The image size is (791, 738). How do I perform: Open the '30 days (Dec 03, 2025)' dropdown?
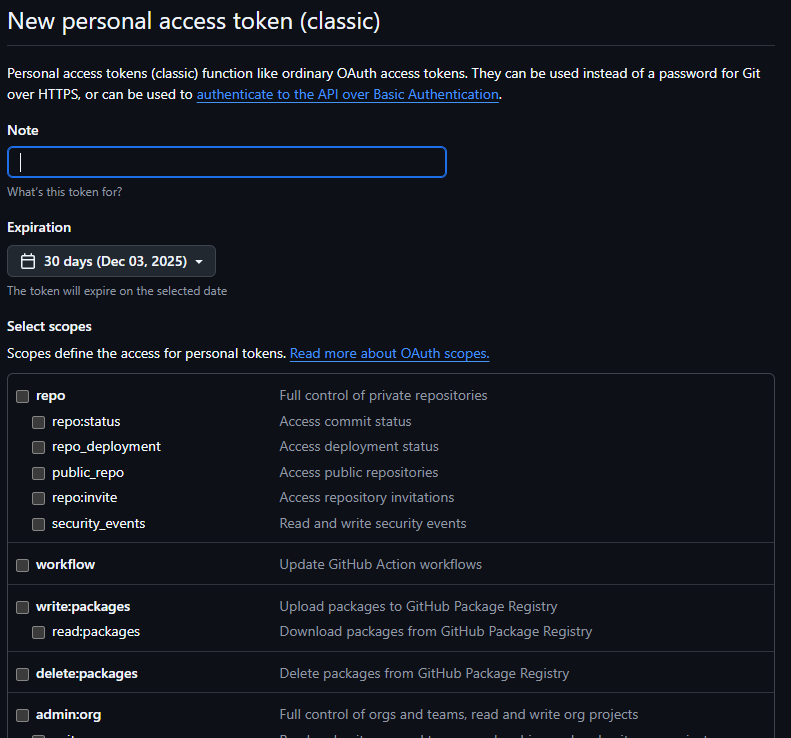(111, 261)
